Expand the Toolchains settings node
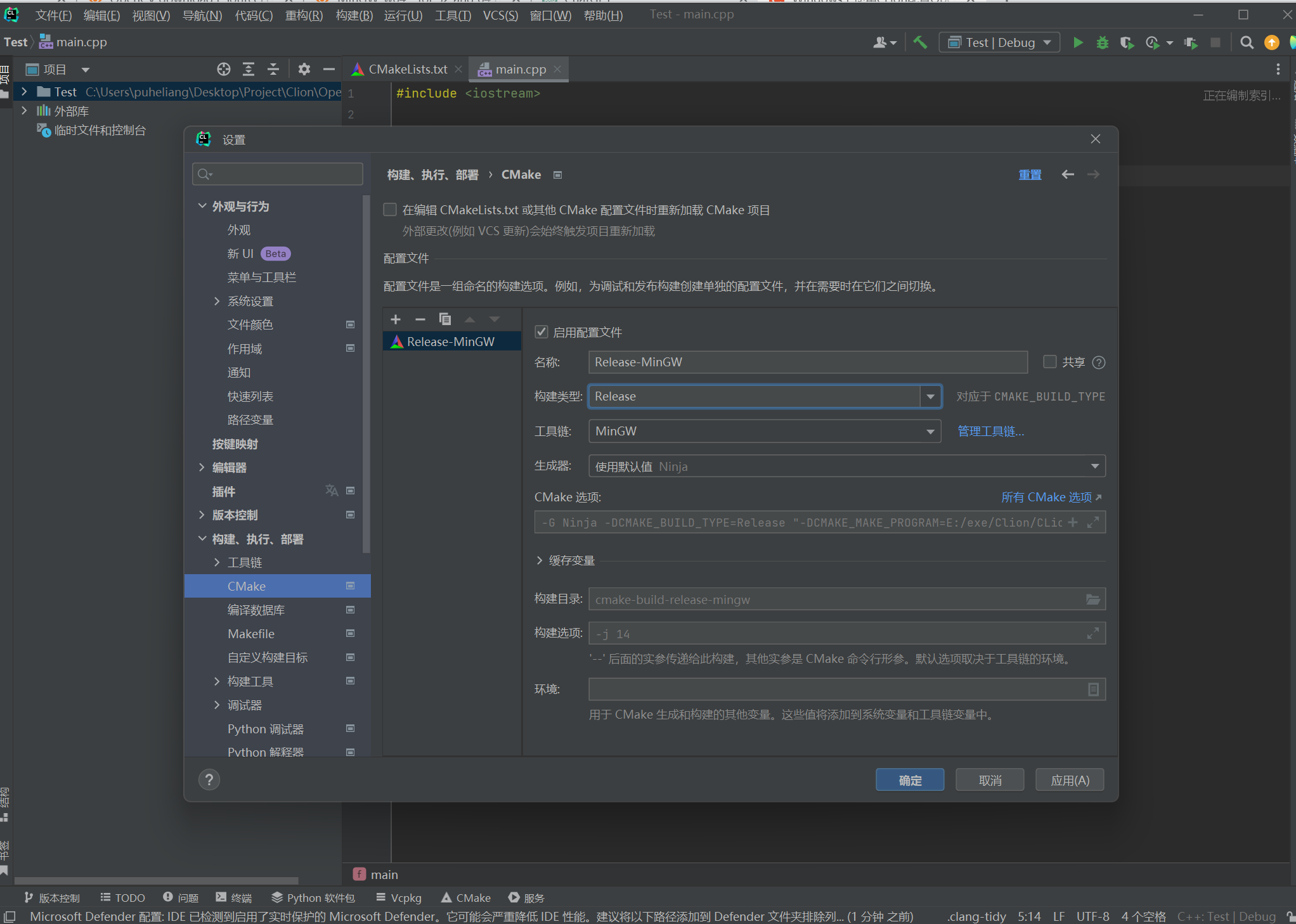Screen dimensions: 1296x924 (x=217, y=562)
